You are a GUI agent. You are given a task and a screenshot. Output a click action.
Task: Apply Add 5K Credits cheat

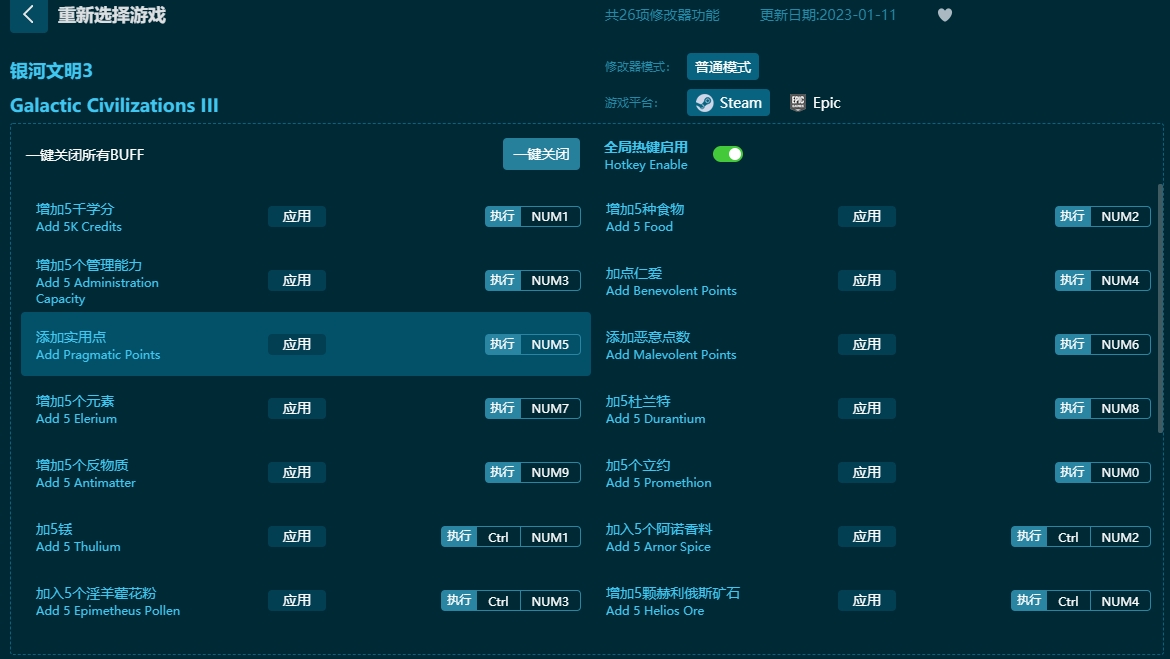(297, 216)
